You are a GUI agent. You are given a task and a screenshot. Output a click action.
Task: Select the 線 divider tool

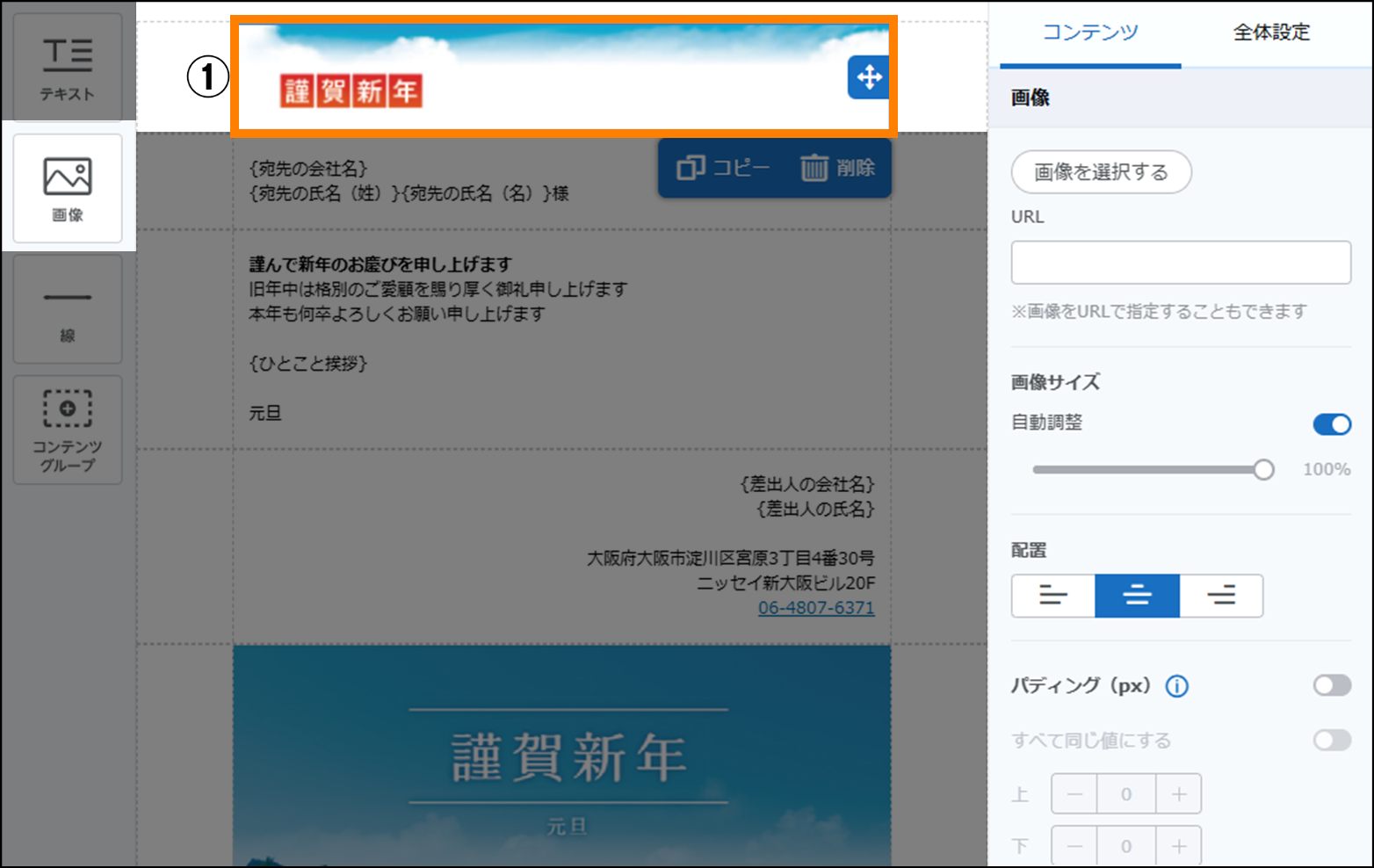tap(68, 309)
